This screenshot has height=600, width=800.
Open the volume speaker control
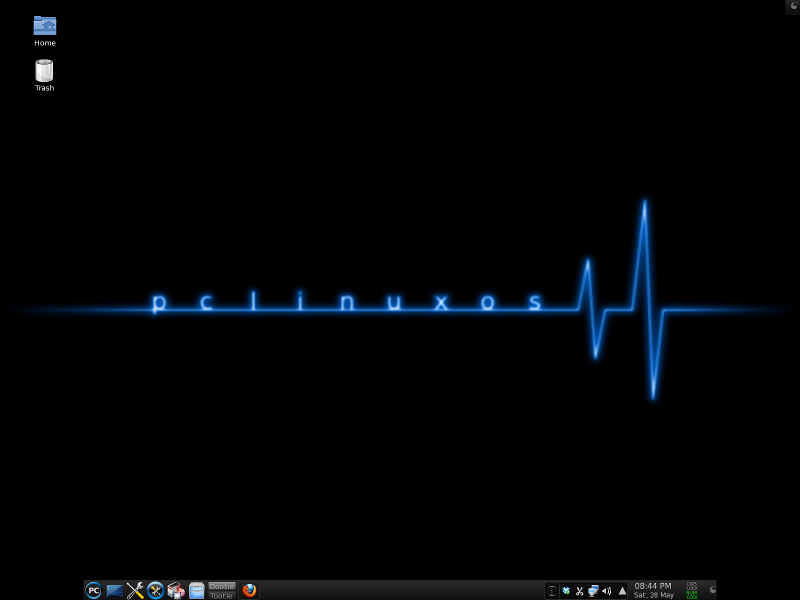click(x=607, y=591)
